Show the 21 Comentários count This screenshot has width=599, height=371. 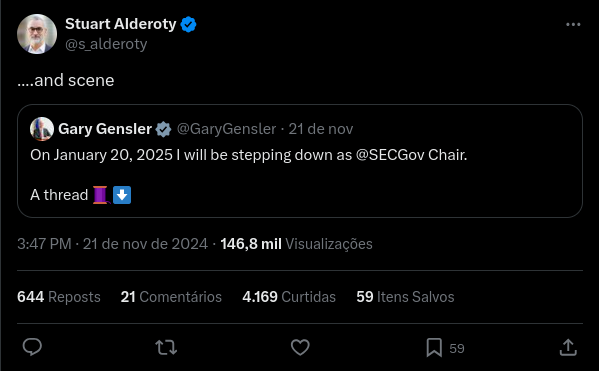(171, 297)
